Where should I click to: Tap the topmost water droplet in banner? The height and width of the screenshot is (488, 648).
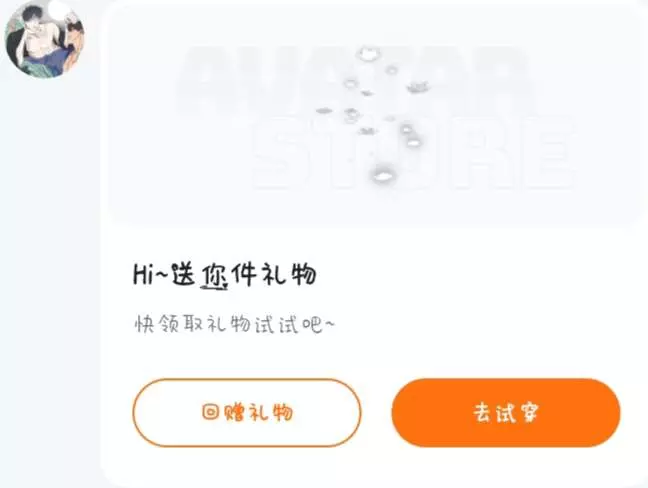tap(369, 53)
